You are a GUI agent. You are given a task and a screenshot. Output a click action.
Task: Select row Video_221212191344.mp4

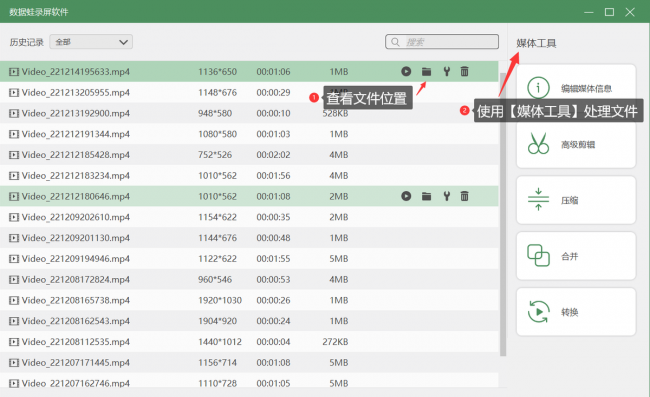point(249,134)
